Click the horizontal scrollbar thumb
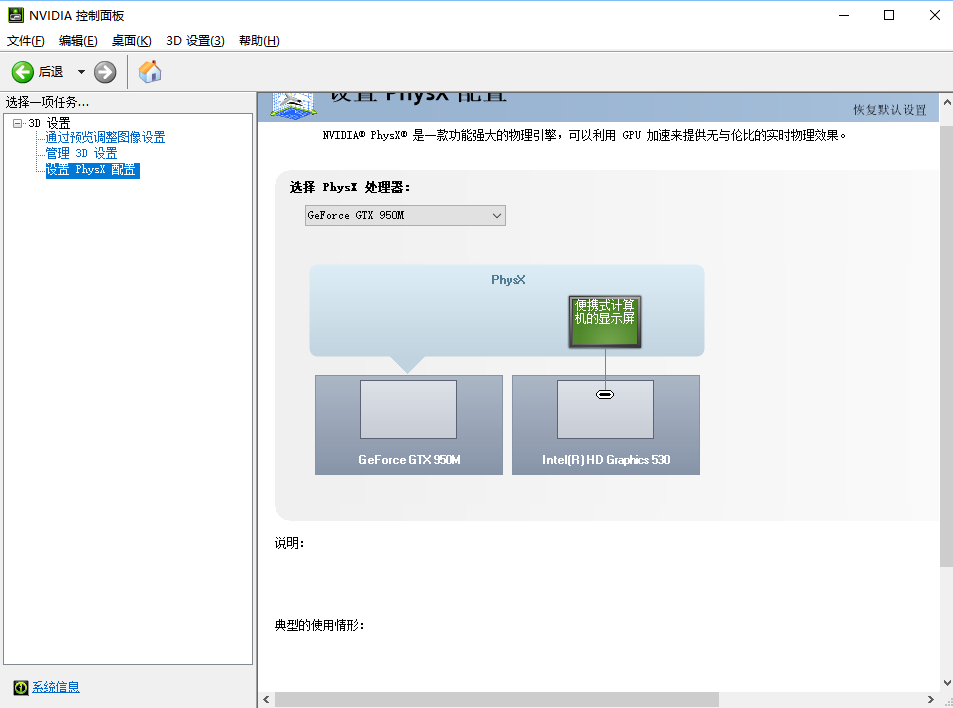This screenshot has width=953, height=708. (497, 699)
